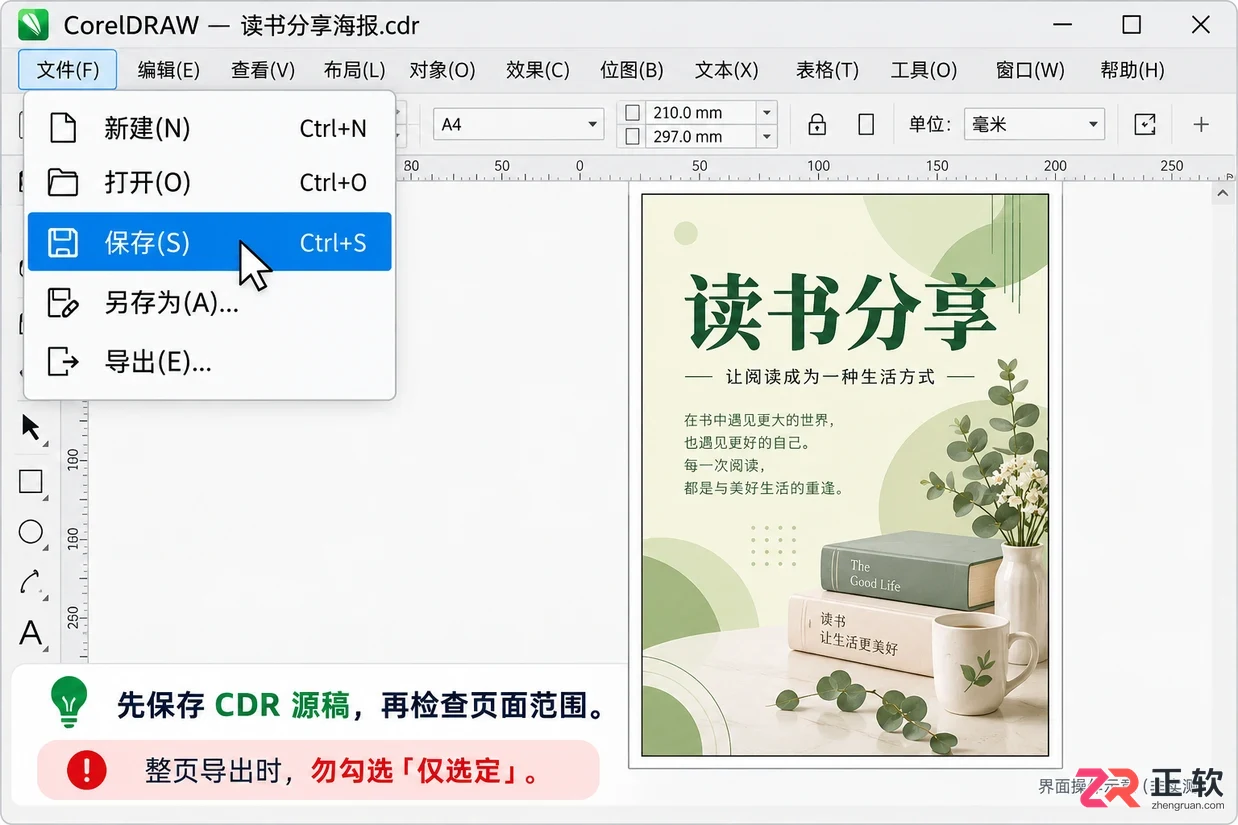Select the Rectangle tool
Image resolution: width=1238 pixels, height=825 pixels.
[31, 482]
